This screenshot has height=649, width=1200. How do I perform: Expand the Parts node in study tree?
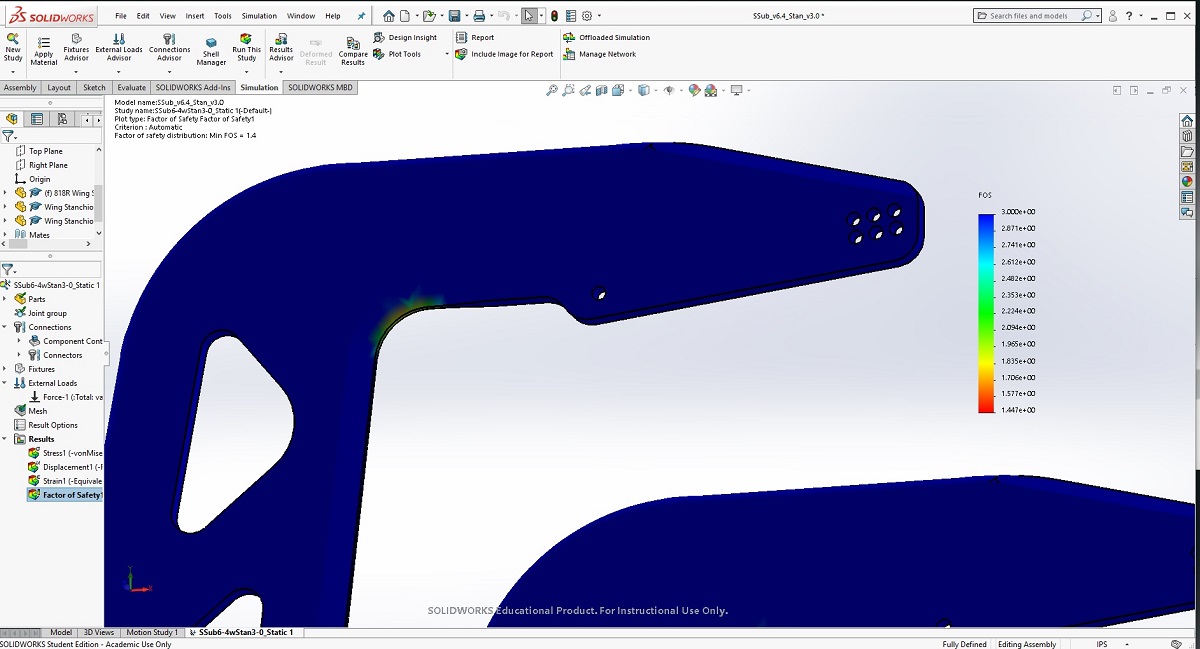5,299
